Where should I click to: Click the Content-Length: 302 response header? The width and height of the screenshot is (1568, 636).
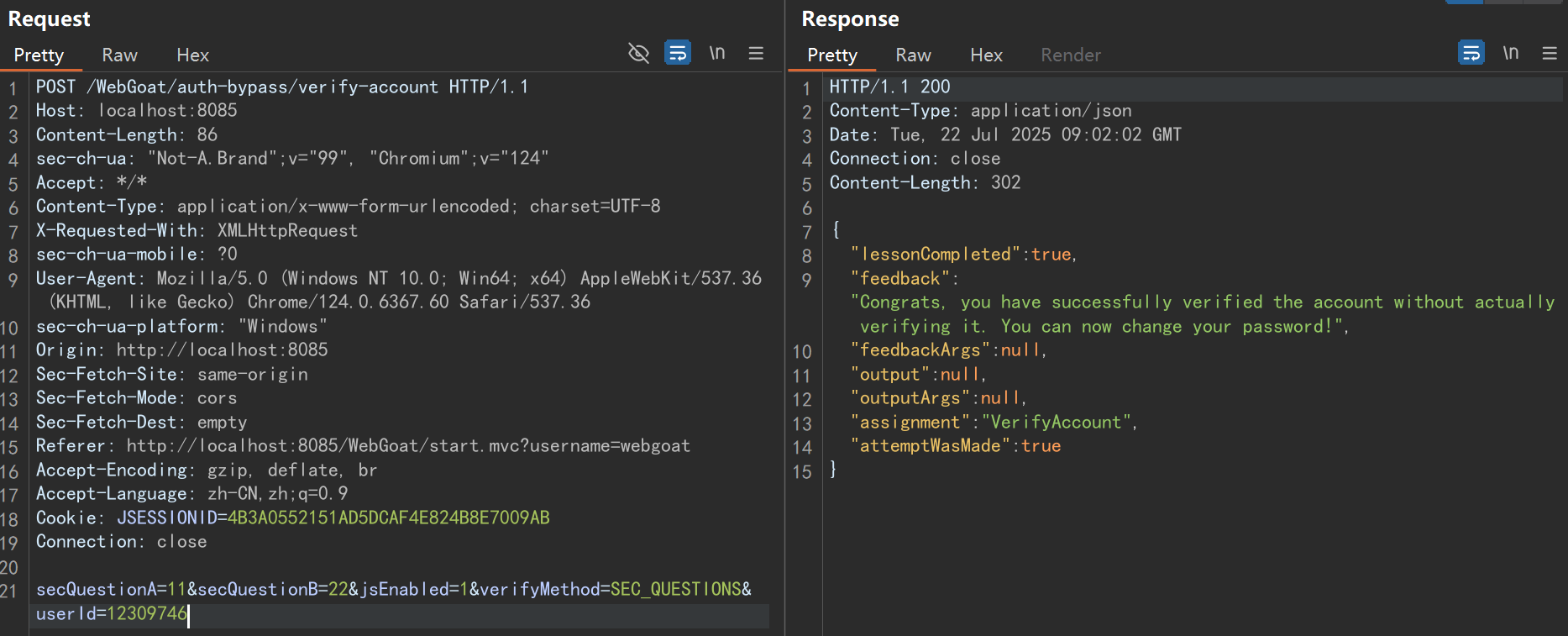click(x=925, y=182)
